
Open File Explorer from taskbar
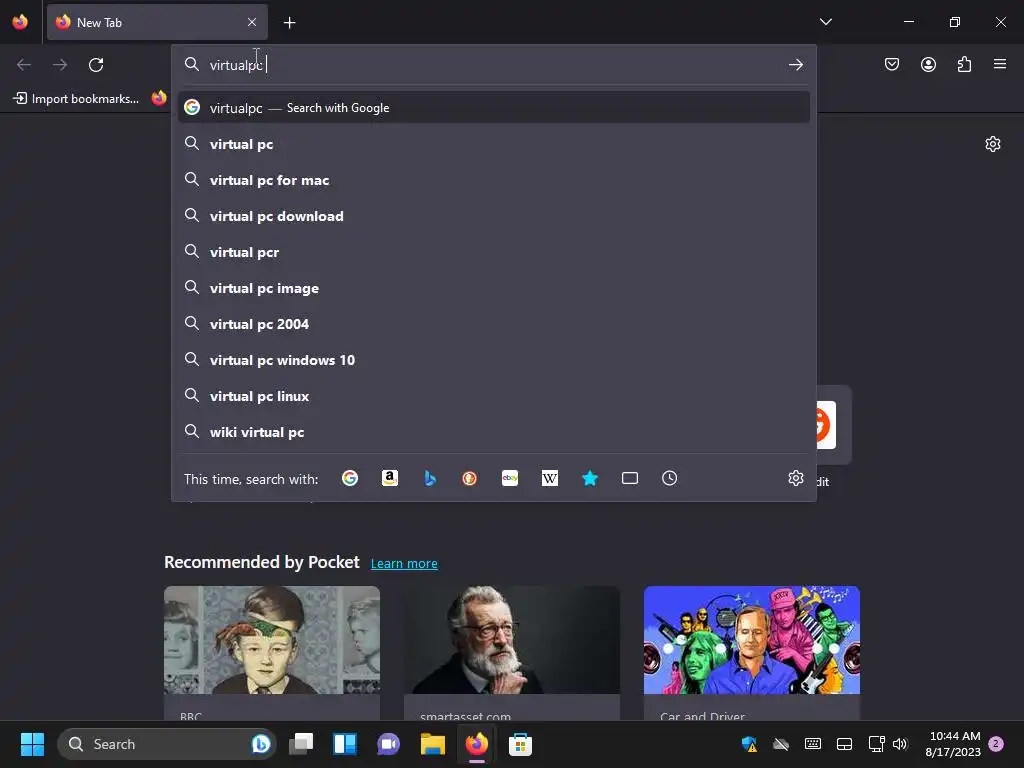point(432,744)
